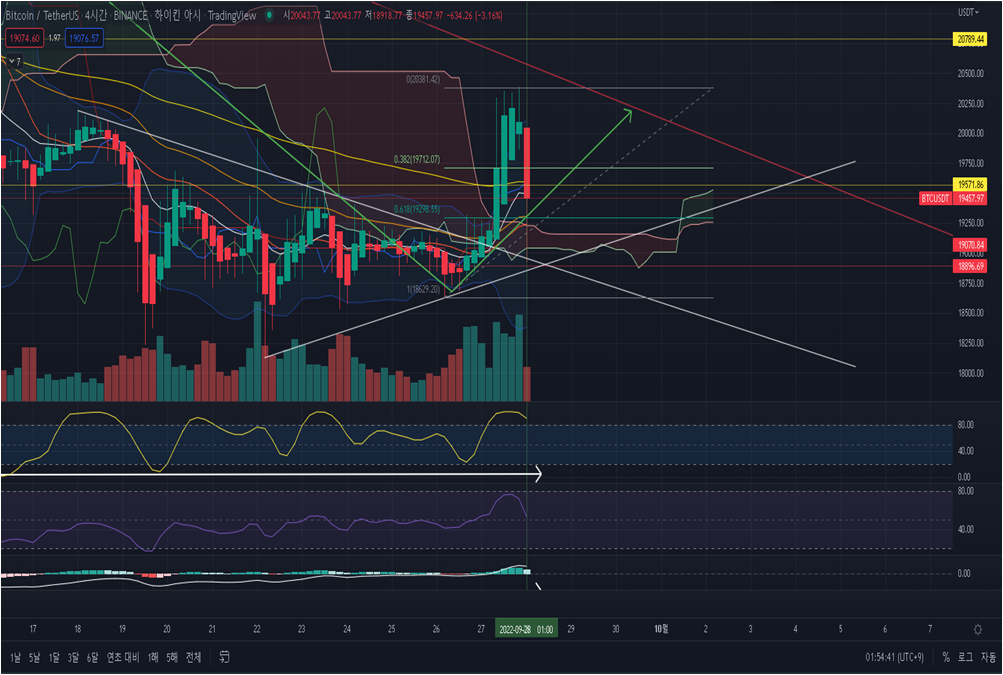
Task: Click the 1.97 spread value
Action: point(54,39)
